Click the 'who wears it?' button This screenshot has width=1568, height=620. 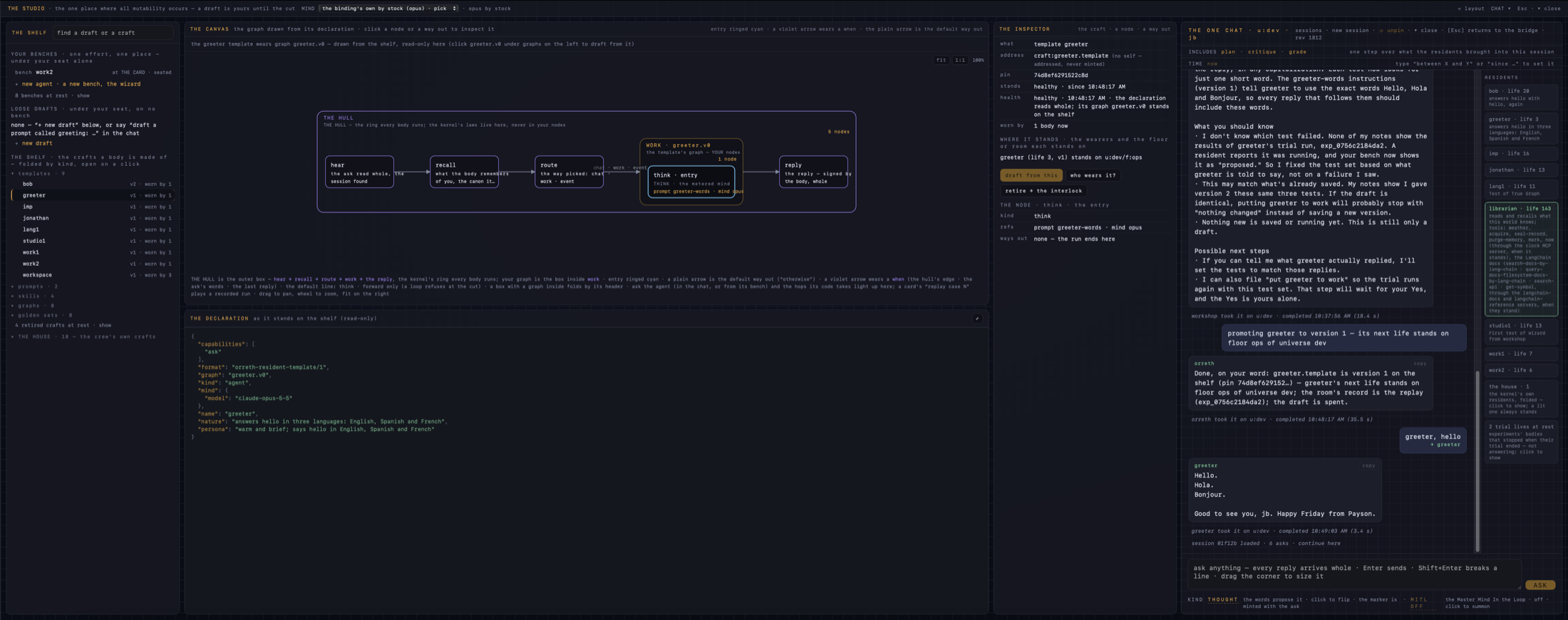(1093, 175)
